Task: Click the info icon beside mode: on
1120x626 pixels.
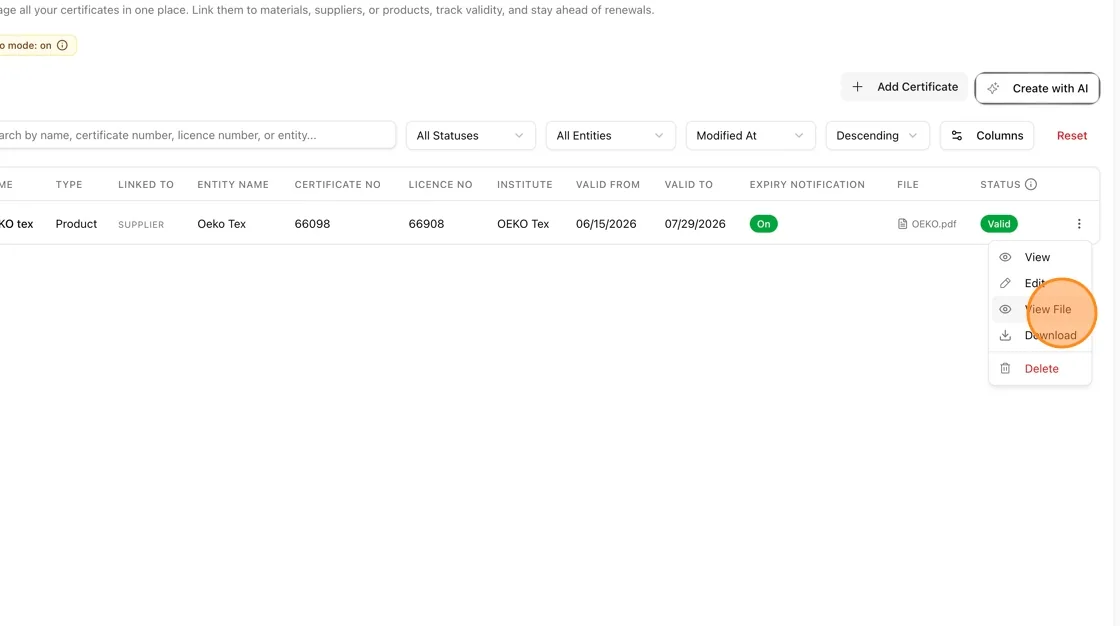Action: click(62, 45)
